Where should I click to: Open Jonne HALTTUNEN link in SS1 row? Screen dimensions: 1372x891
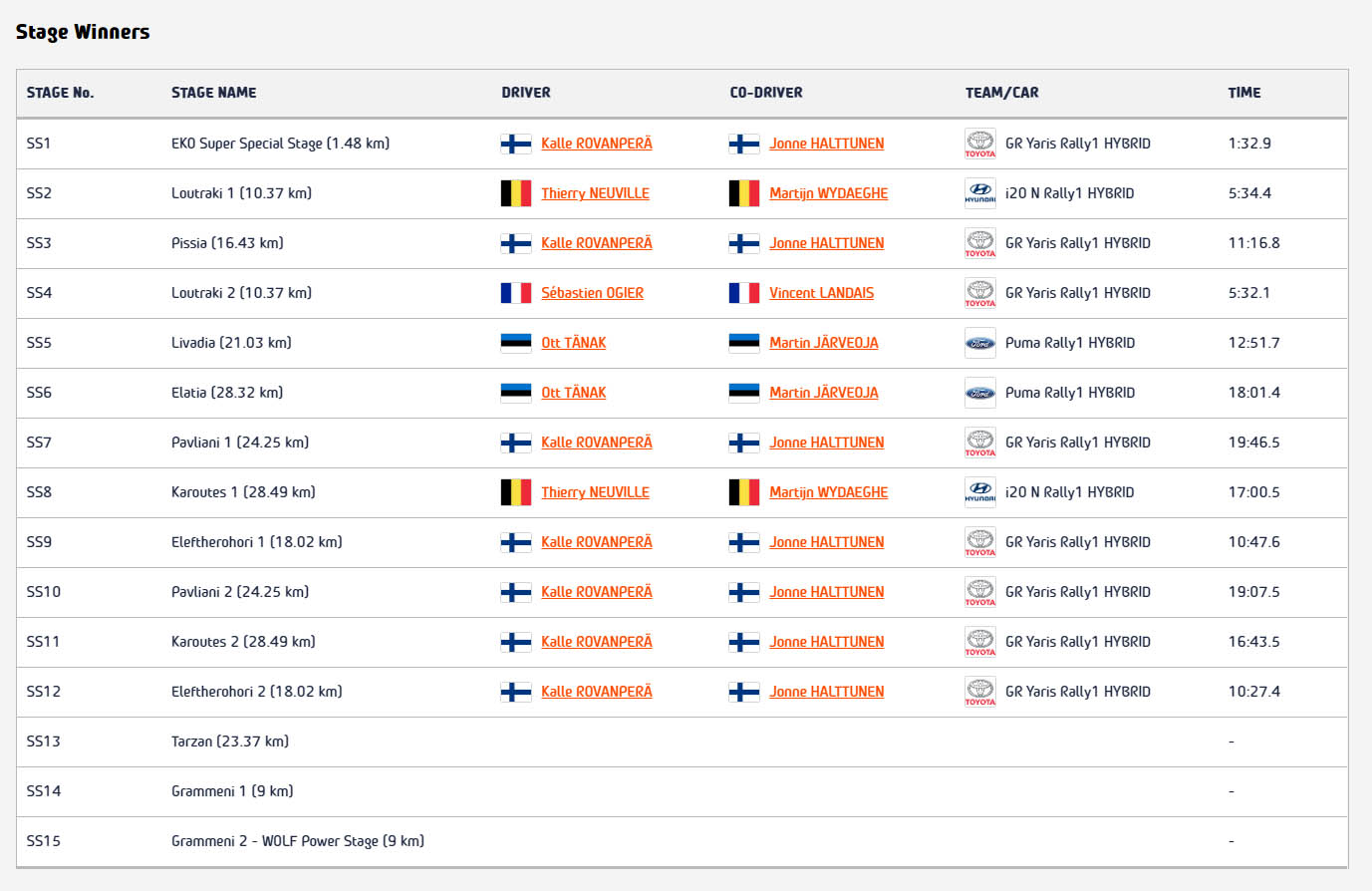pyautogui.click(x=827, y=144)
